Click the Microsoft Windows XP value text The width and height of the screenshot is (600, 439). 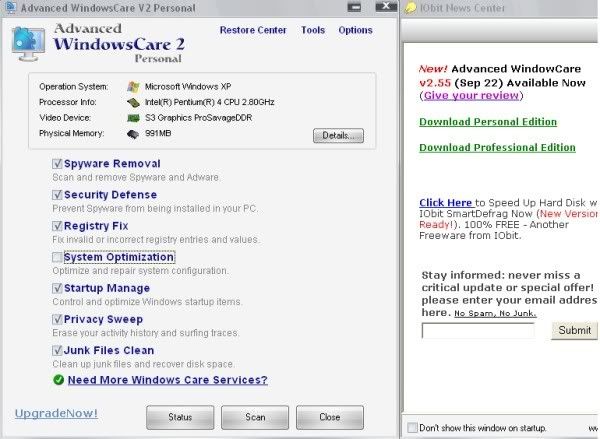[188, 86]
